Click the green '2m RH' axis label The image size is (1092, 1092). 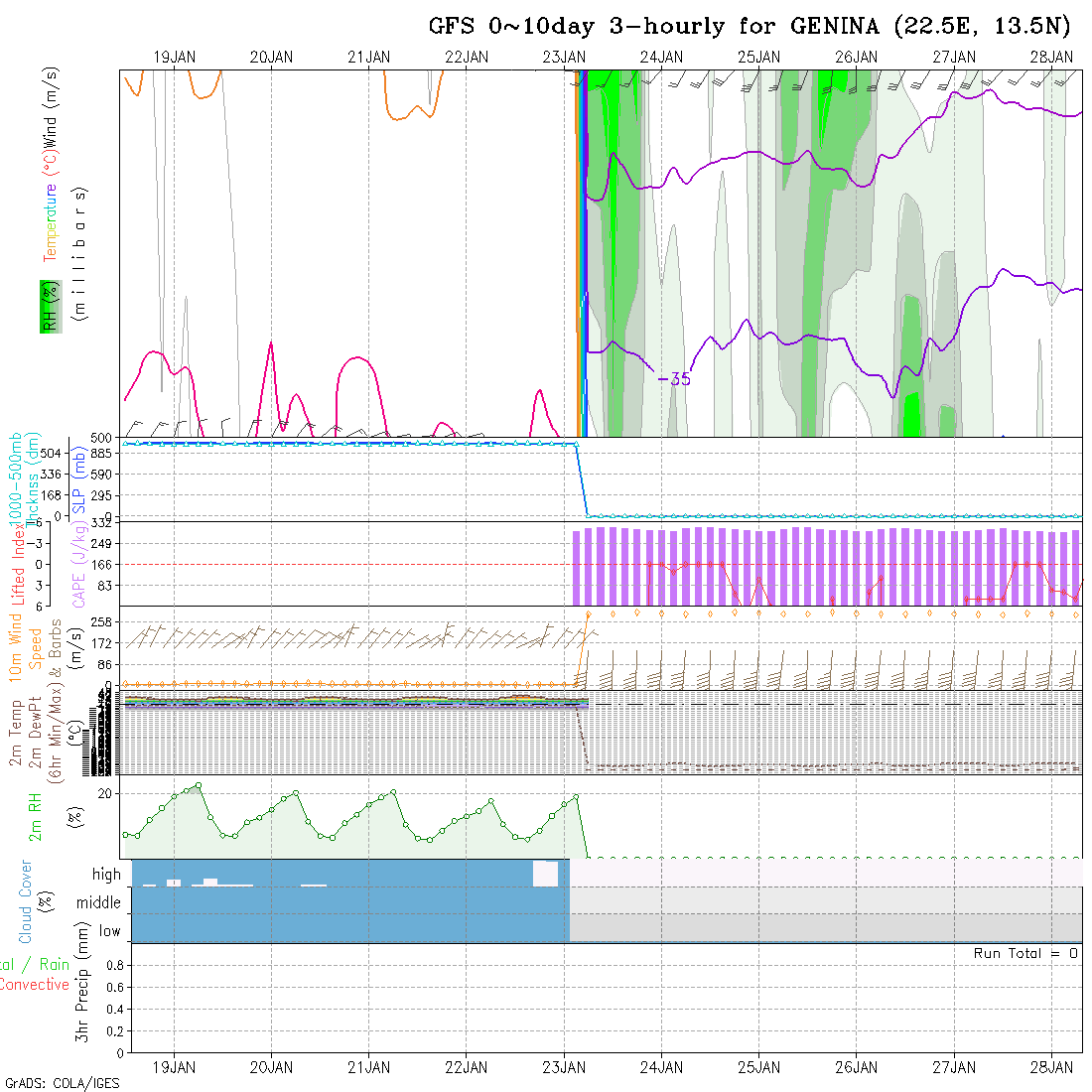(35, 817)
